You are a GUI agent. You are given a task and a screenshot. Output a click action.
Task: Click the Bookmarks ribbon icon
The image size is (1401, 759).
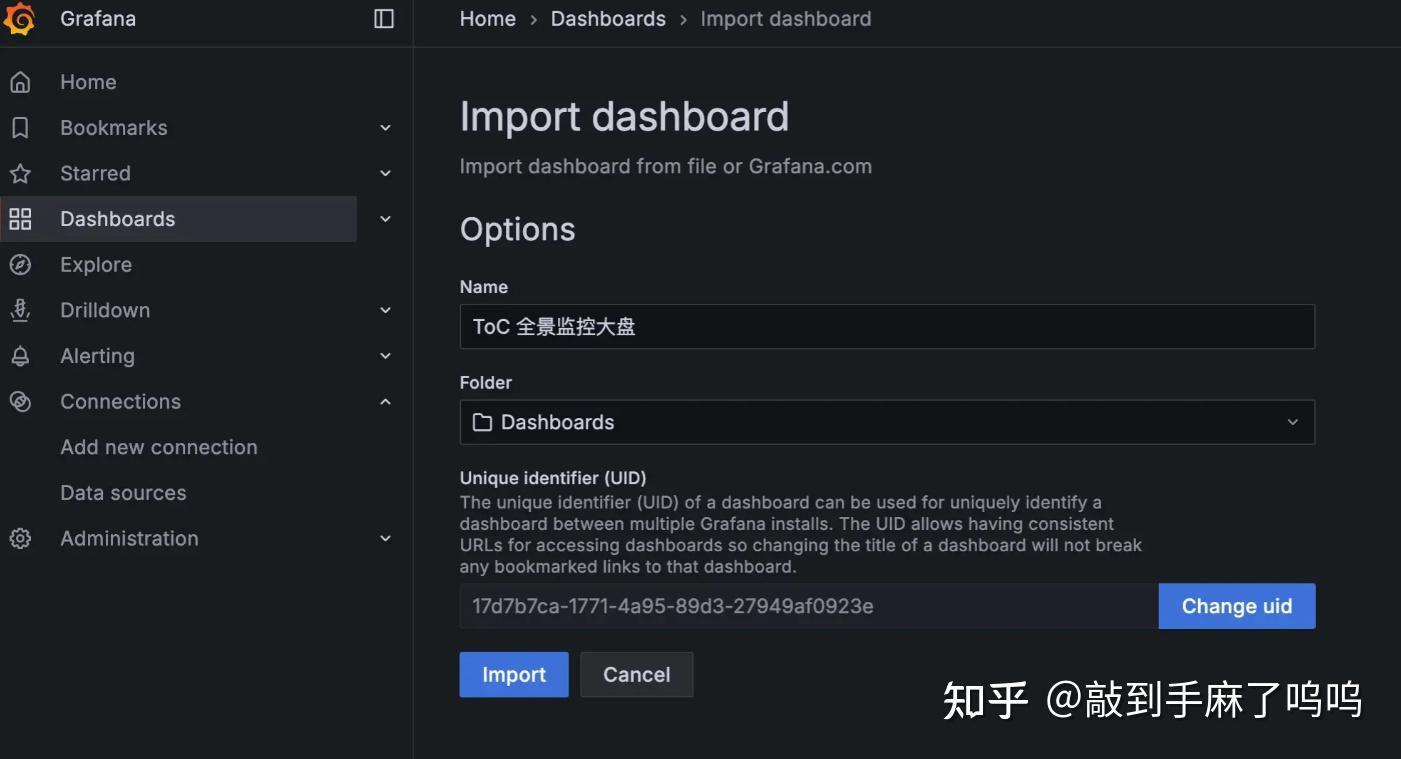pos(20,128)
